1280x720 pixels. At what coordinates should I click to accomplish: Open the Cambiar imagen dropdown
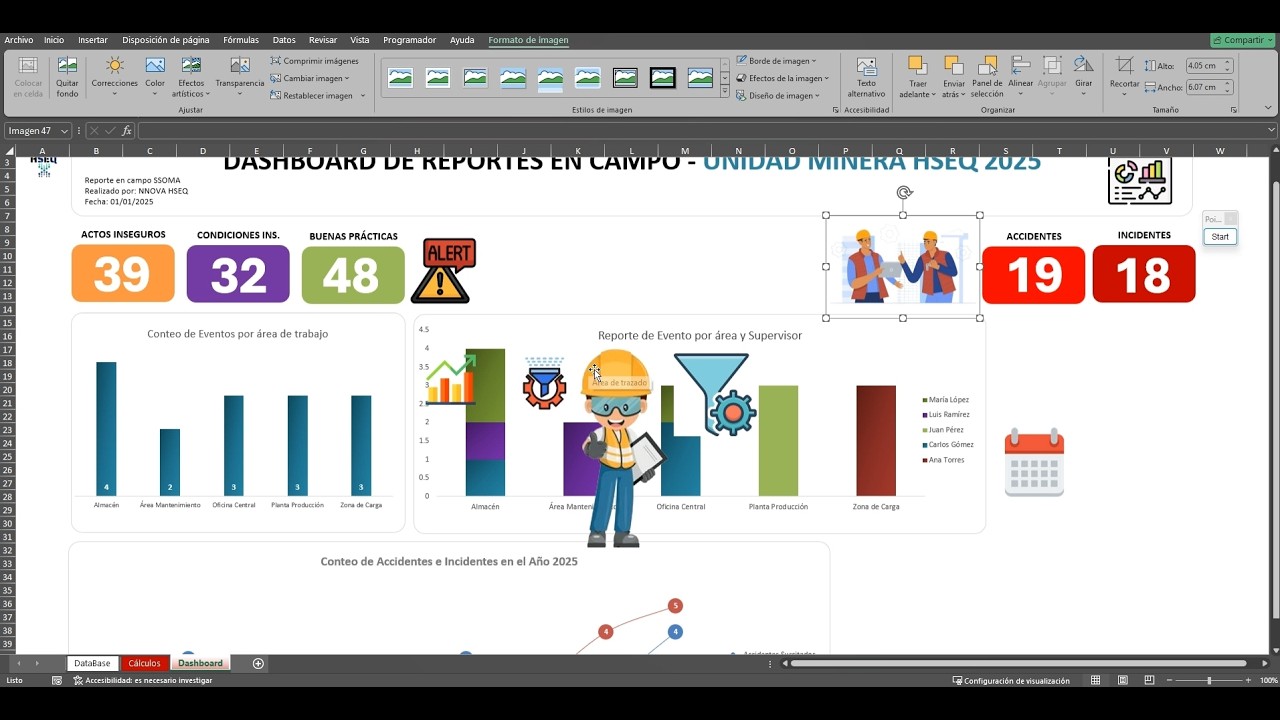click(310, 78)
